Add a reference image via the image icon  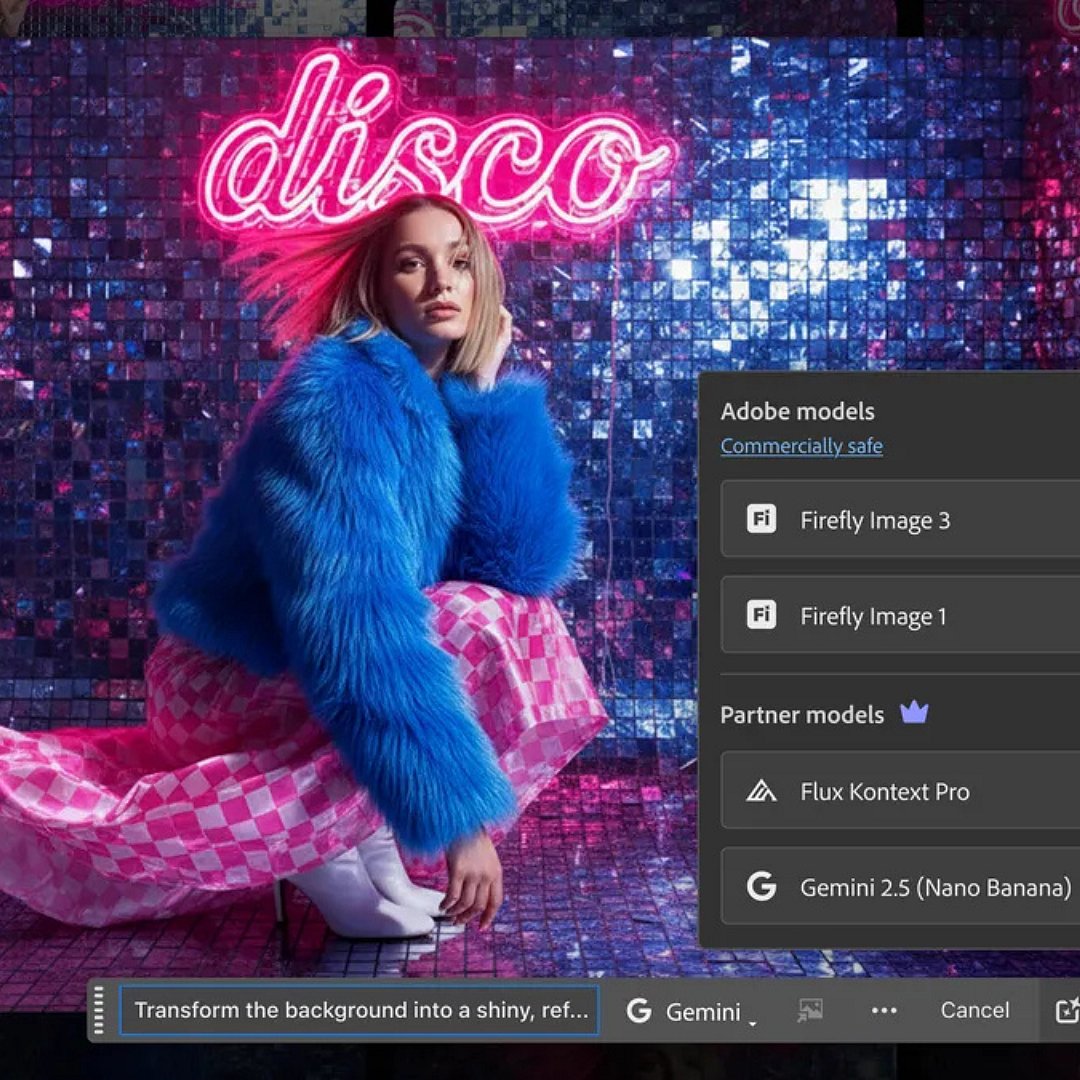click(809, 1010)
